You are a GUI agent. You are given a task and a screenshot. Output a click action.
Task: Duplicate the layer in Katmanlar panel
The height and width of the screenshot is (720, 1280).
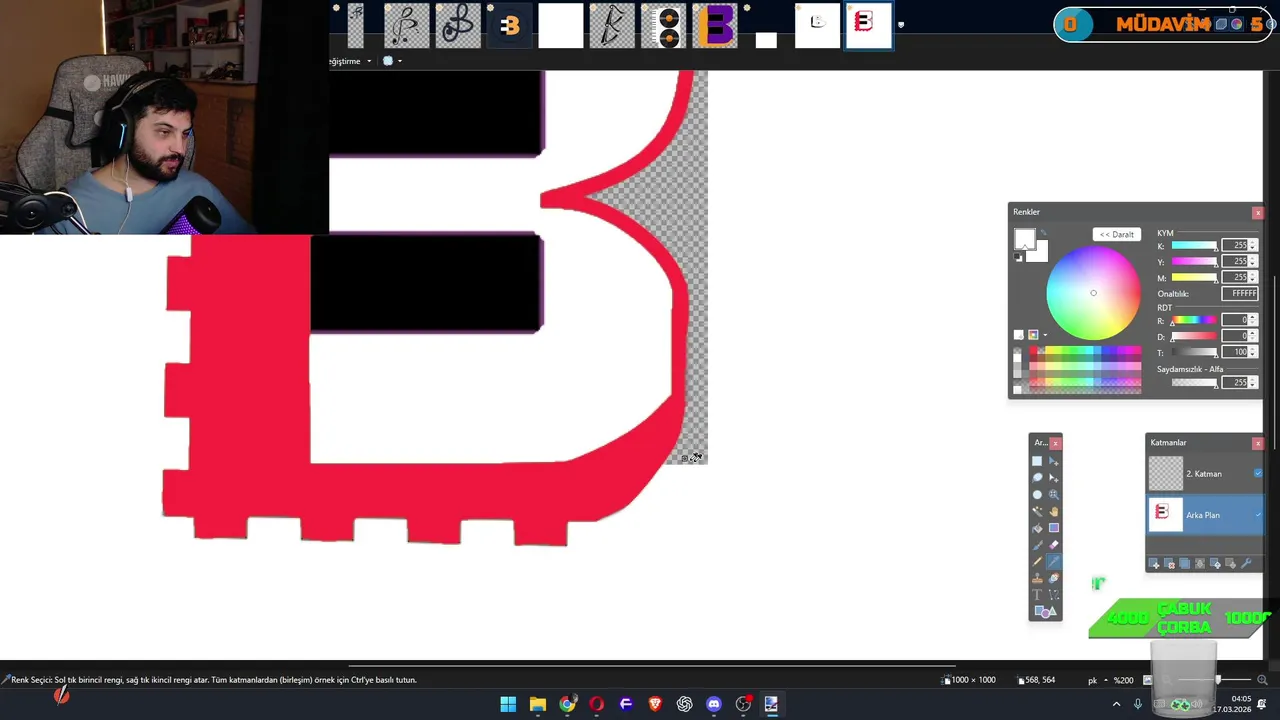click(1184, 563)
